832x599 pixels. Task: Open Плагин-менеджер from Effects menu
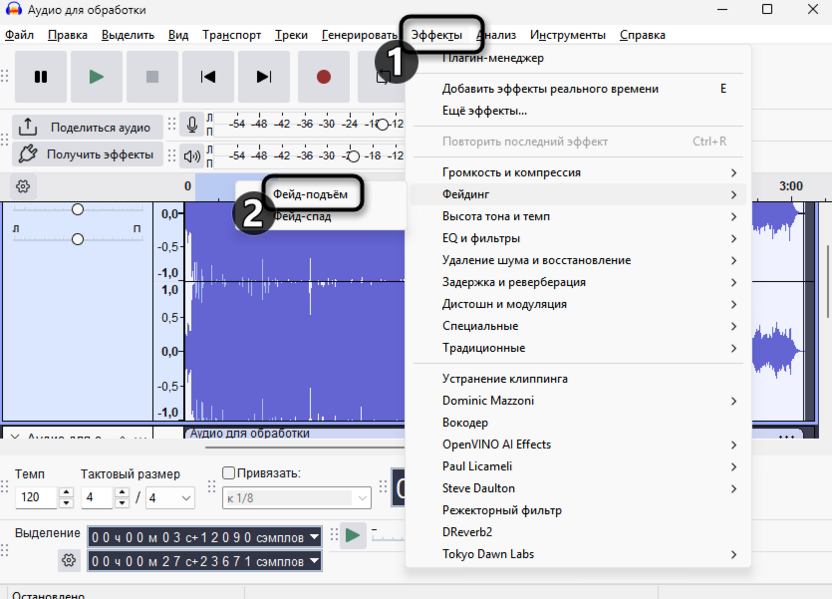[578, 58]
